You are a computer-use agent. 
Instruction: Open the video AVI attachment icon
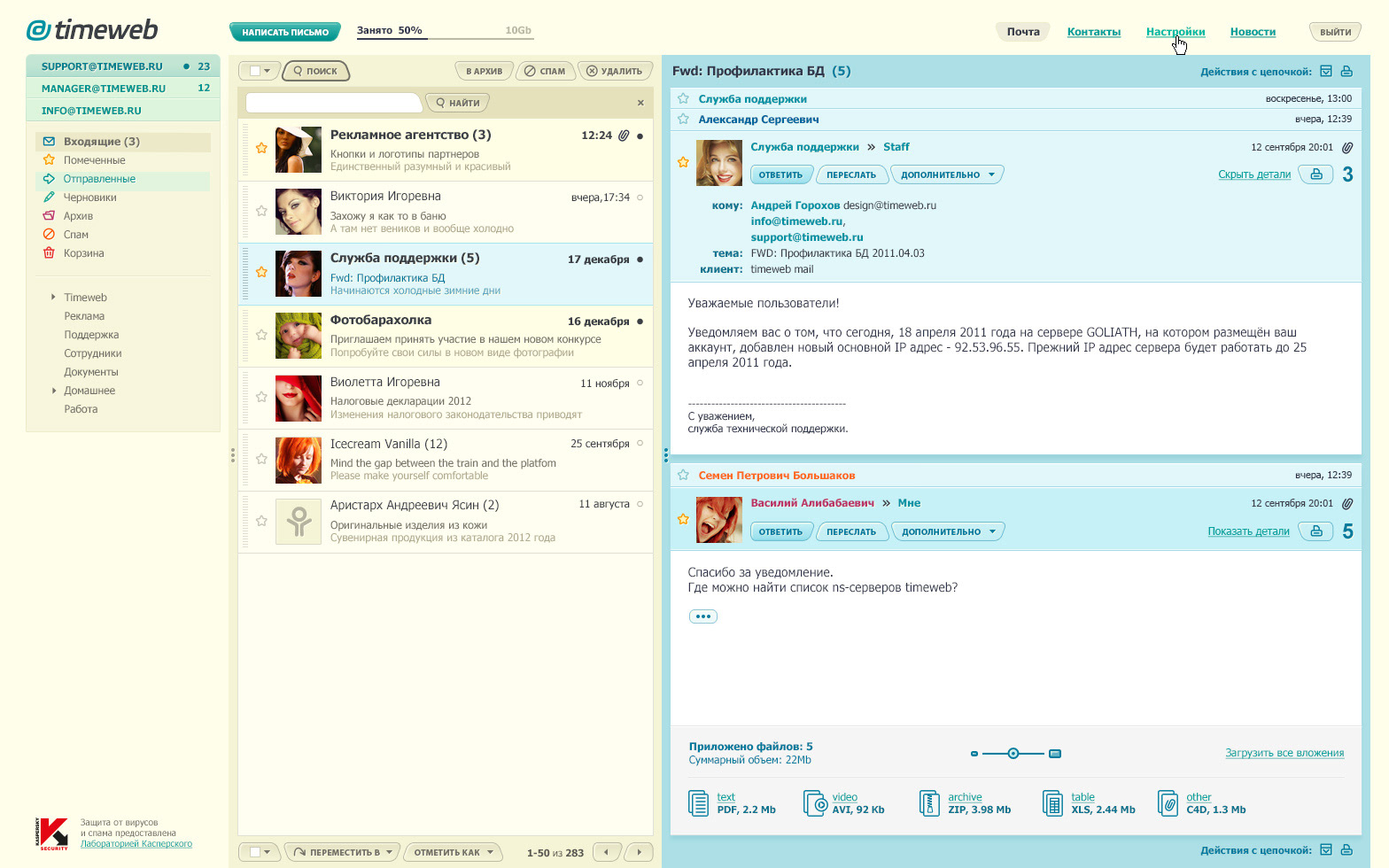(x=815, y=803)
